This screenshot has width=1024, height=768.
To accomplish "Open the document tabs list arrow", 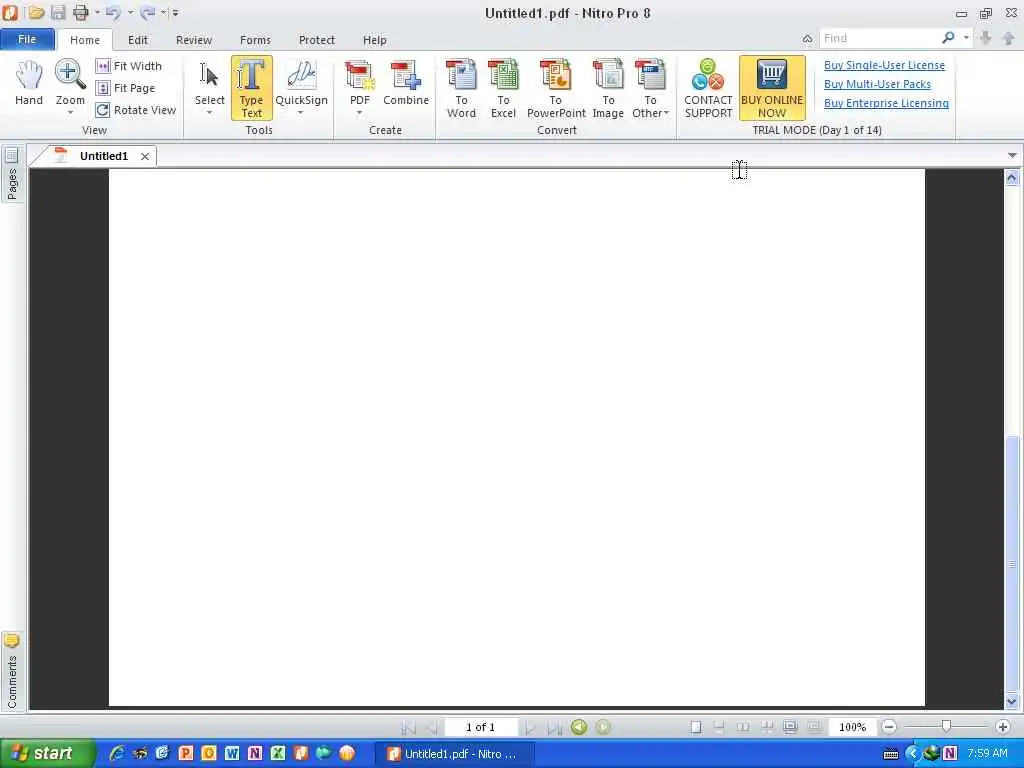I will 1012,155.
